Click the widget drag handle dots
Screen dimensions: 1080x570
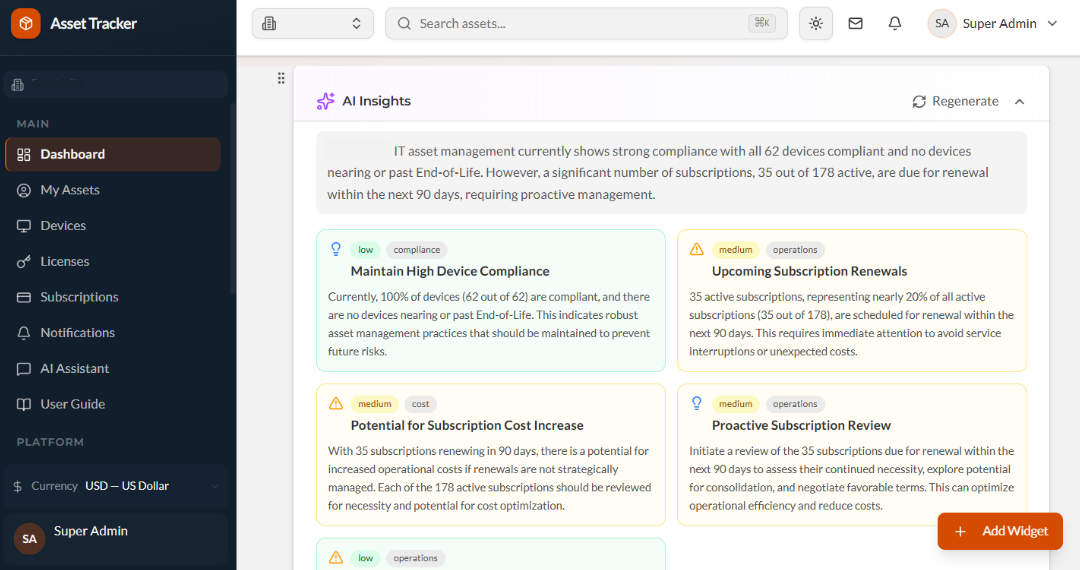point(281,78)
